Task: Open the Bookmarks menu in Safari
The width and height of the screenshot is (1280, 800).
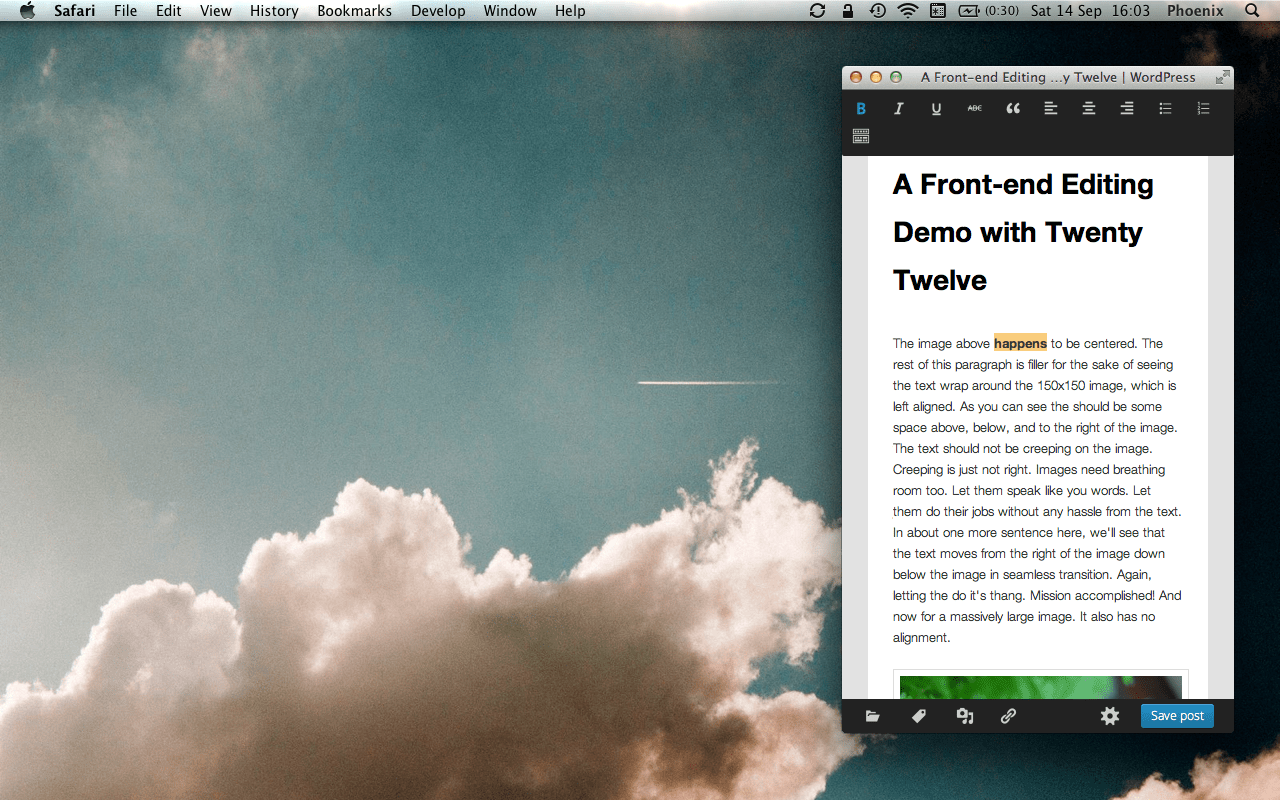Action: (354, 11)
